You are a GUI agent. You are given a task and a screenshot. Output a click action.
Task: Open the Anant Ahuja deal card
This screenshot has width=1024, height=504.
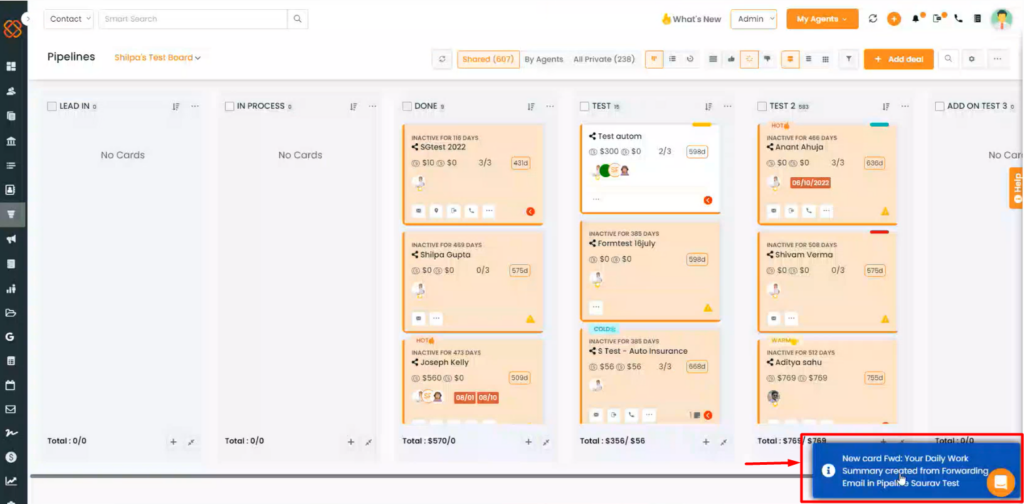tap(827, 174)
